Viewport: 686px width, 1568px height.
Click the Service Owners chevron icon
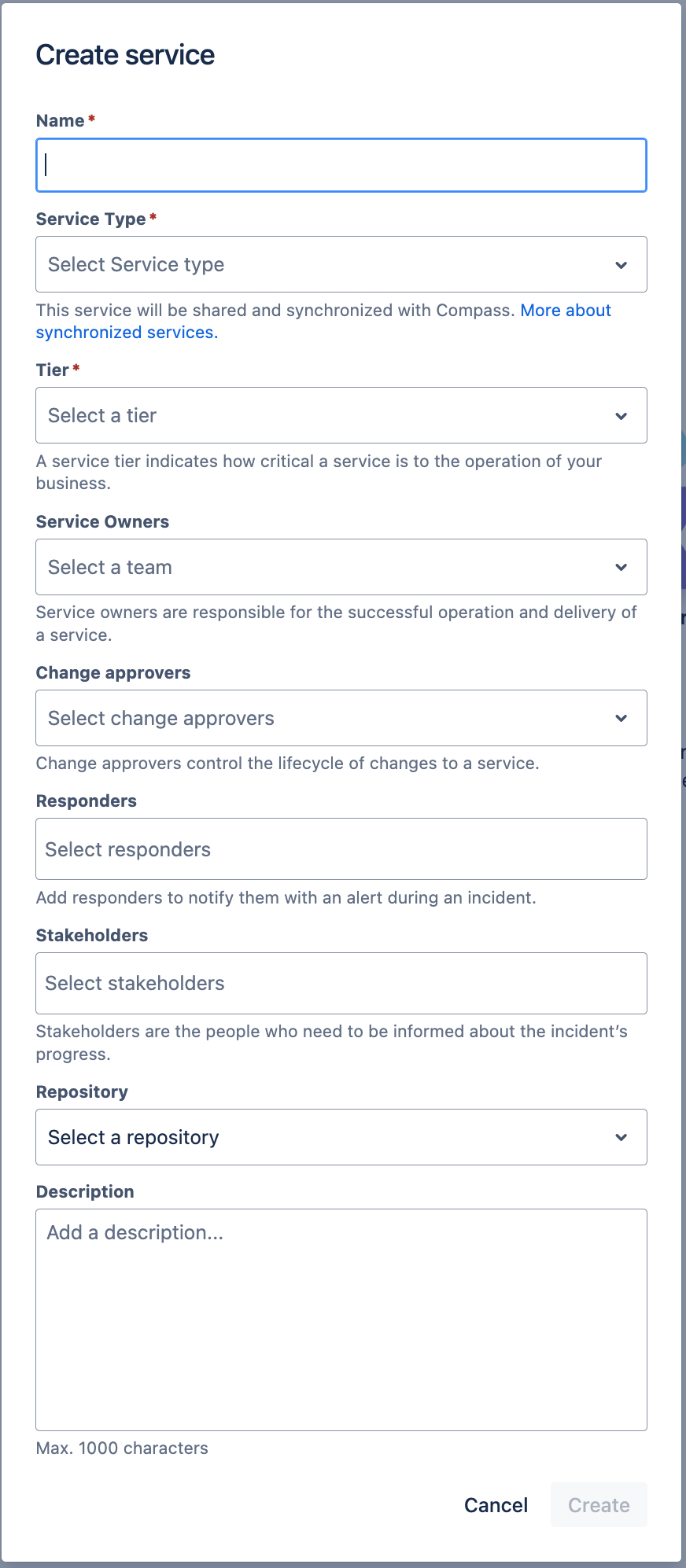(x=621, y=566)
